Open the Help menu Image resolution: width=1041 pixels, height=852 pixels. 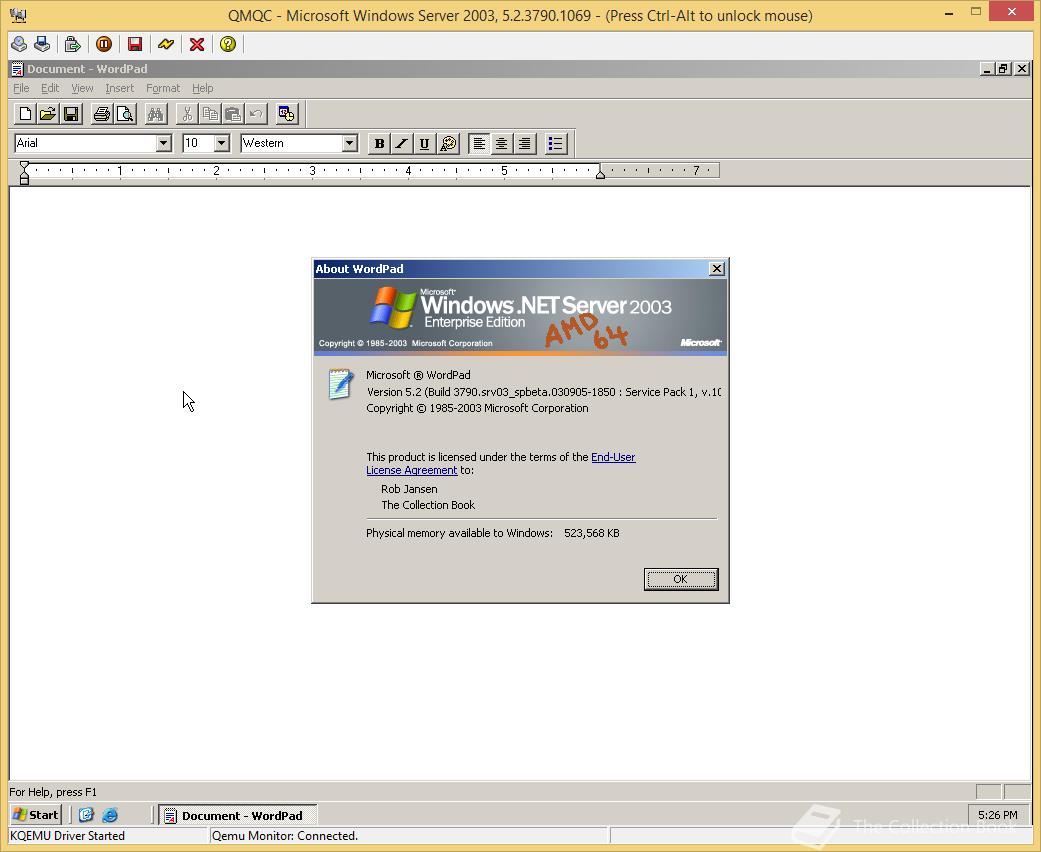[202, 88]
